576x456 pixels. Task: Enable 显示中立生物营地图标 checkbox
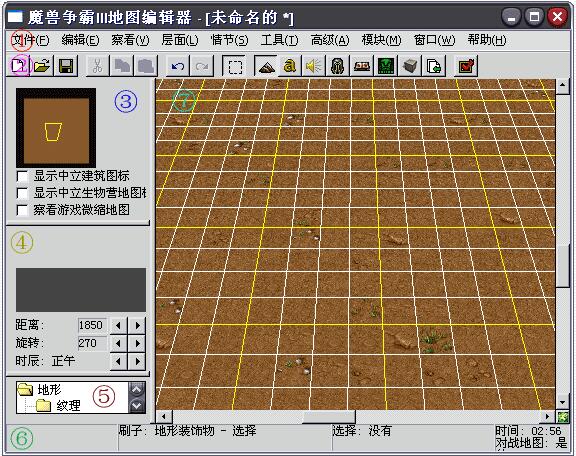(22, 193)
